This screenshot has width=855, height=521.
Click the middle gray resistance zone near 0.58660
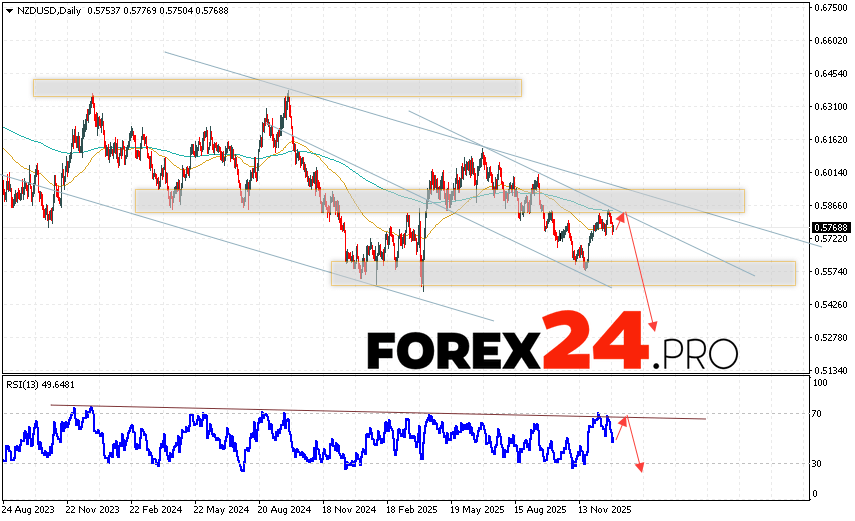click(440, 200)
